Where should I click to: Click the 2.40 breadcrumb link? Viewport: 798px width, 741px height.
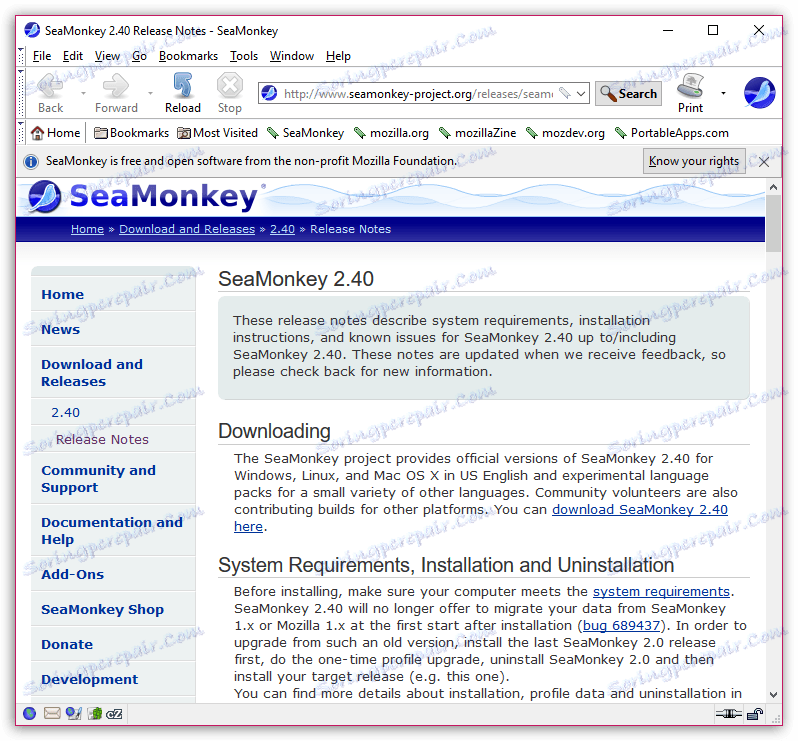click(x=282, y=229)
